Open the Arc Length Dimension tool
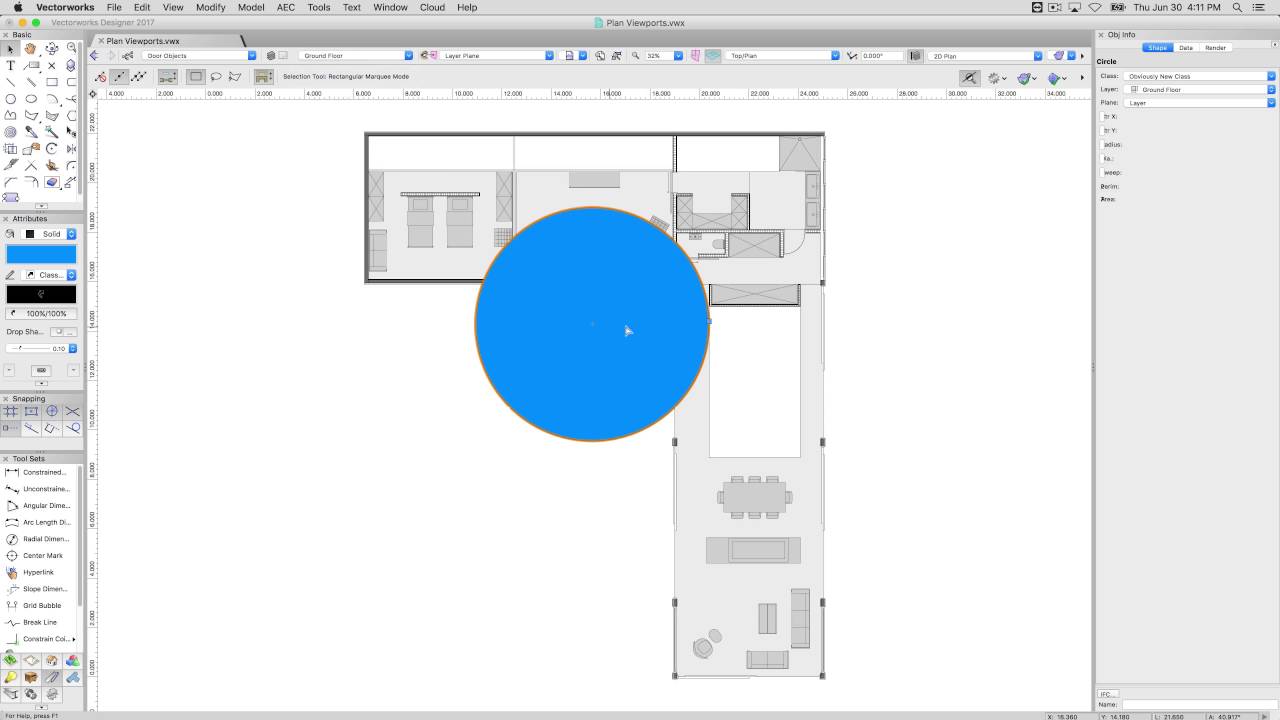Image resolution: width=1280 pixels, height=720 pixels. pos(37,522)
